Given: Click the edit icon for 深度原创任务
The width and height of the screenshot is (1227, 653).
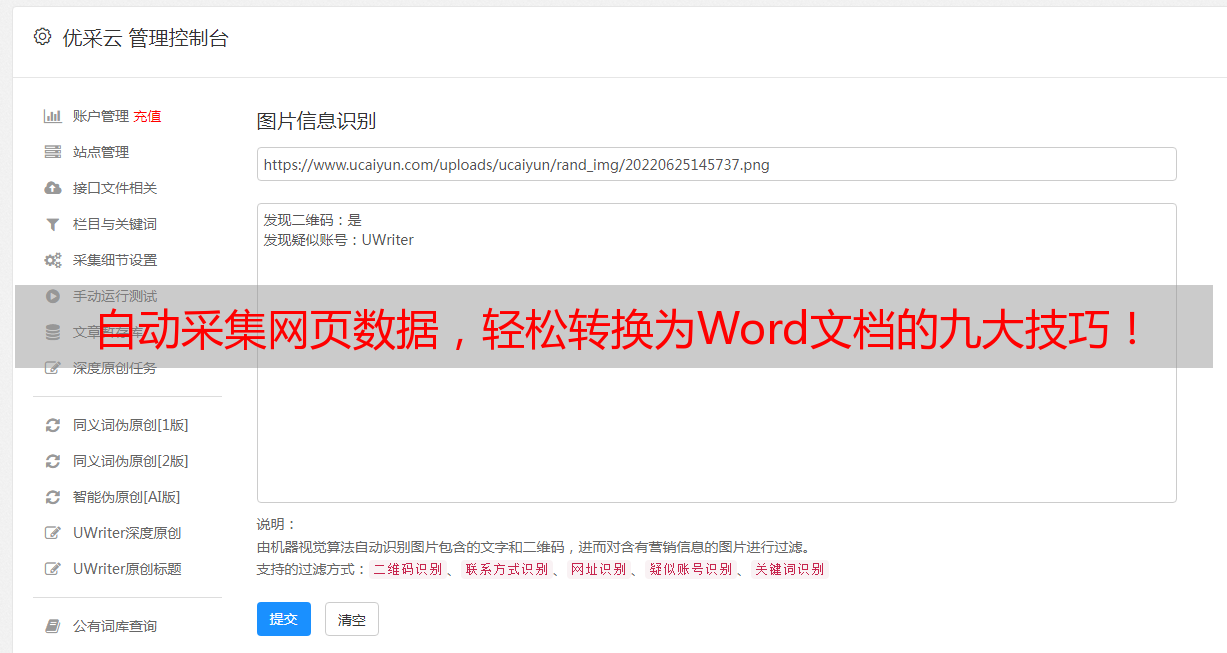Looking at the screenshot, I should pyautogui.click(x=53, y=368).
